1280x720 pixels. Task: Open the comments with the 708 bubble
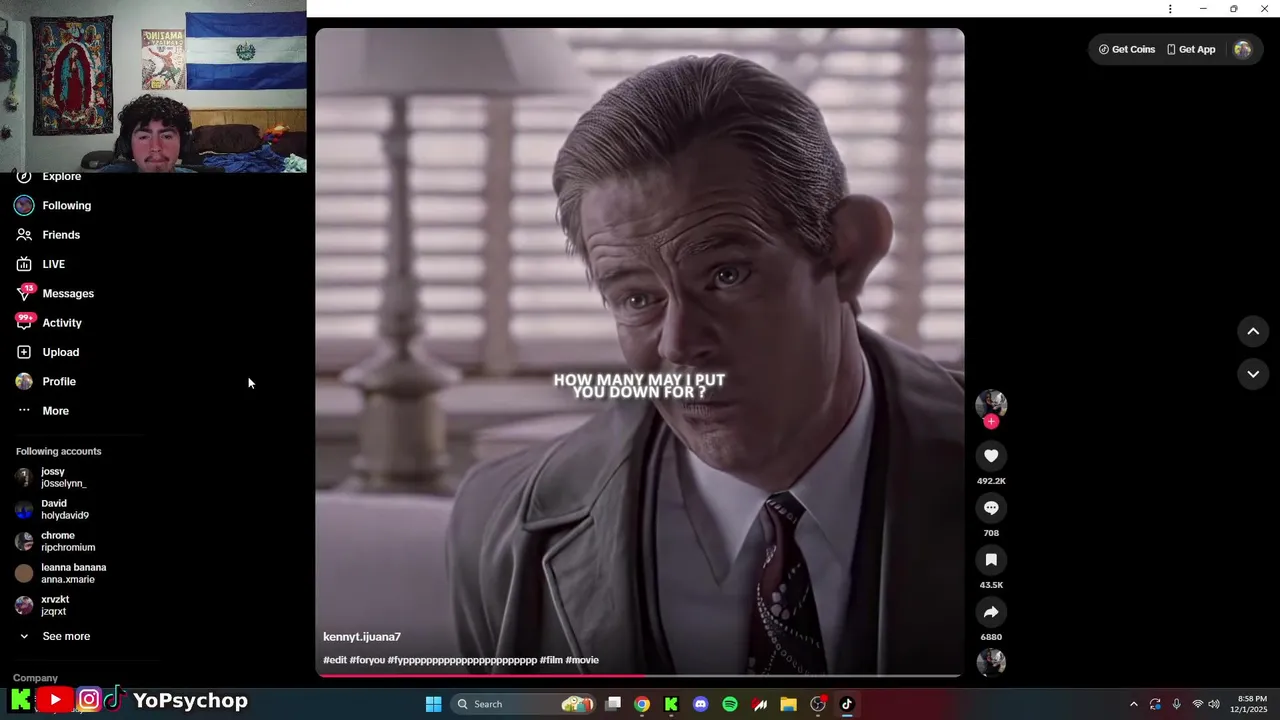coord(991,508)
